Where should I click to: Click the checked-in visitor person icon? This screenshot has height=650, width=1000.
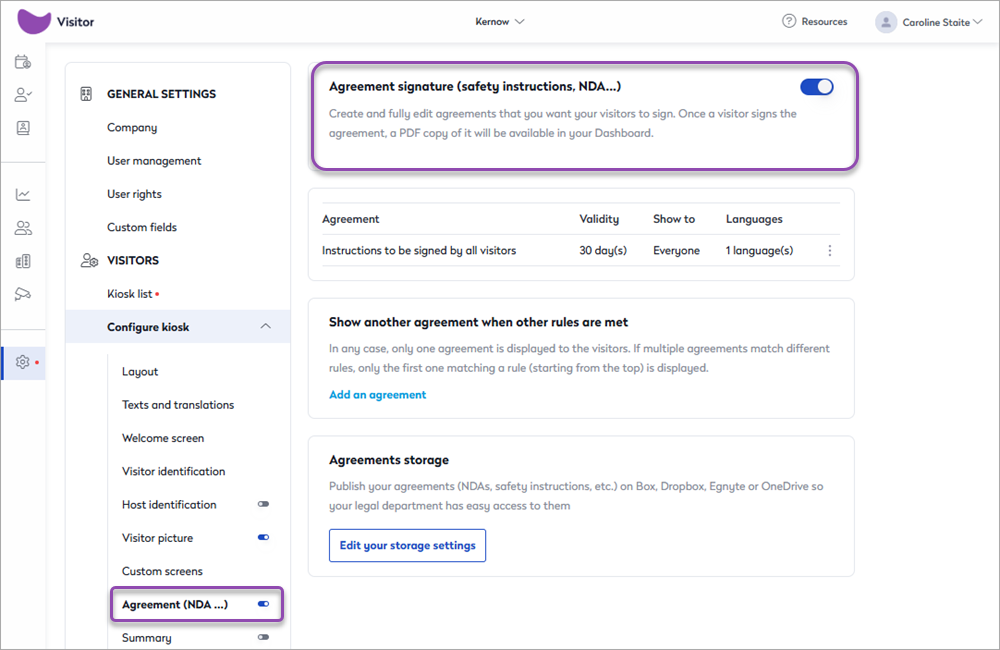[x=22, y=95]
